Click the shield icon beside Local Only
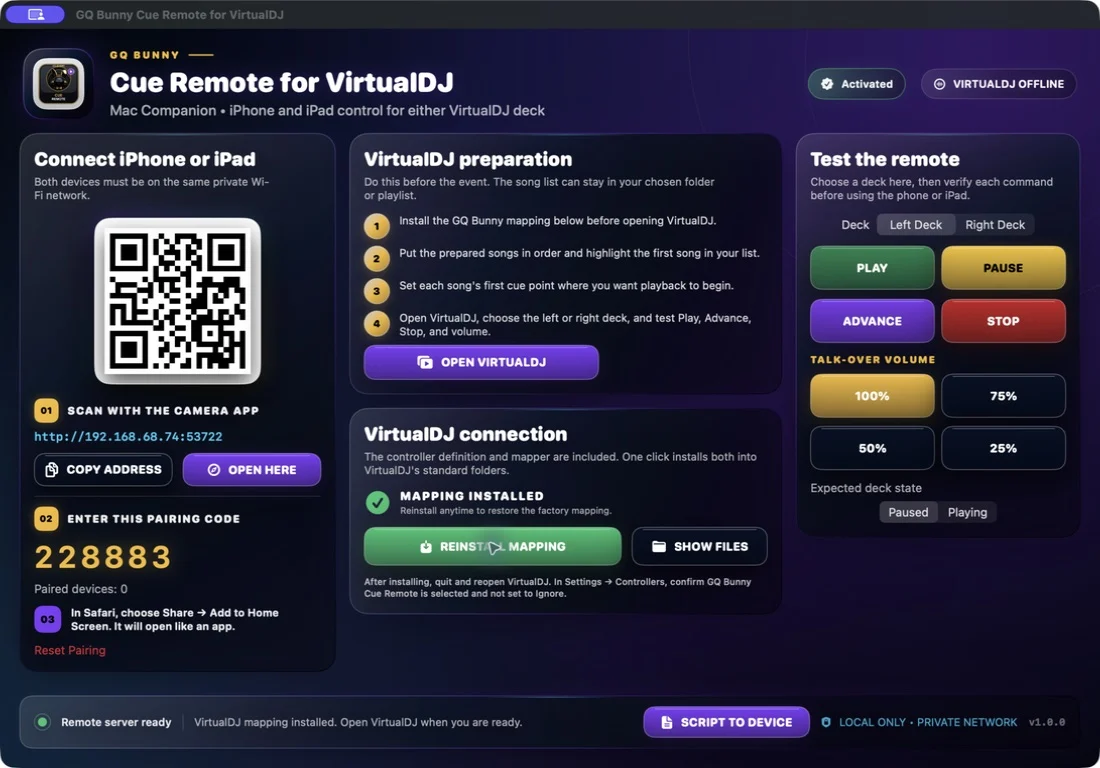Image resolution: width=1100 pixels, height=768 pixels. click(x=826, y=722)
